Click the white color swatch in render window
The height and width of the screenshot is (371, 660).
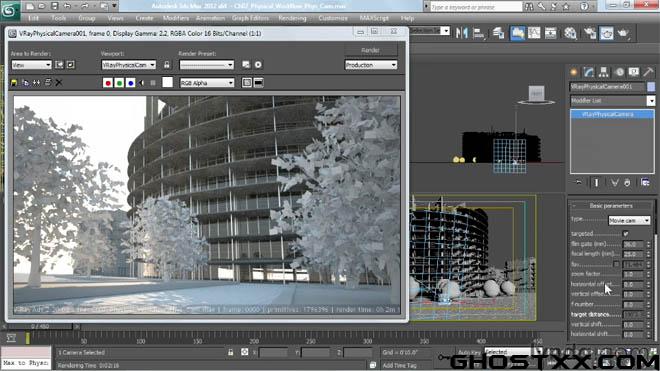[x=168, y=82]
